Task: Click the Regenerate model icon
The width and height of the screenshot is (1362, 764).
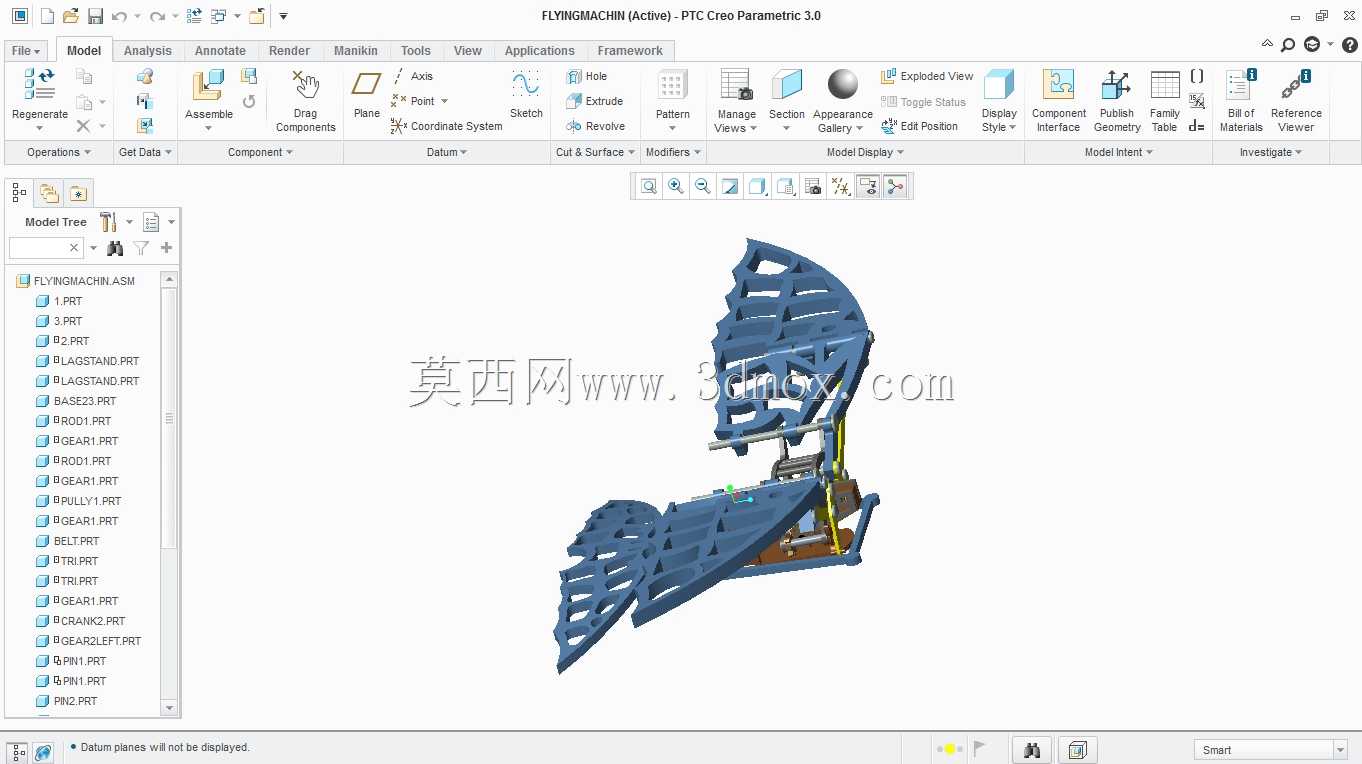Action: [40, 86]
